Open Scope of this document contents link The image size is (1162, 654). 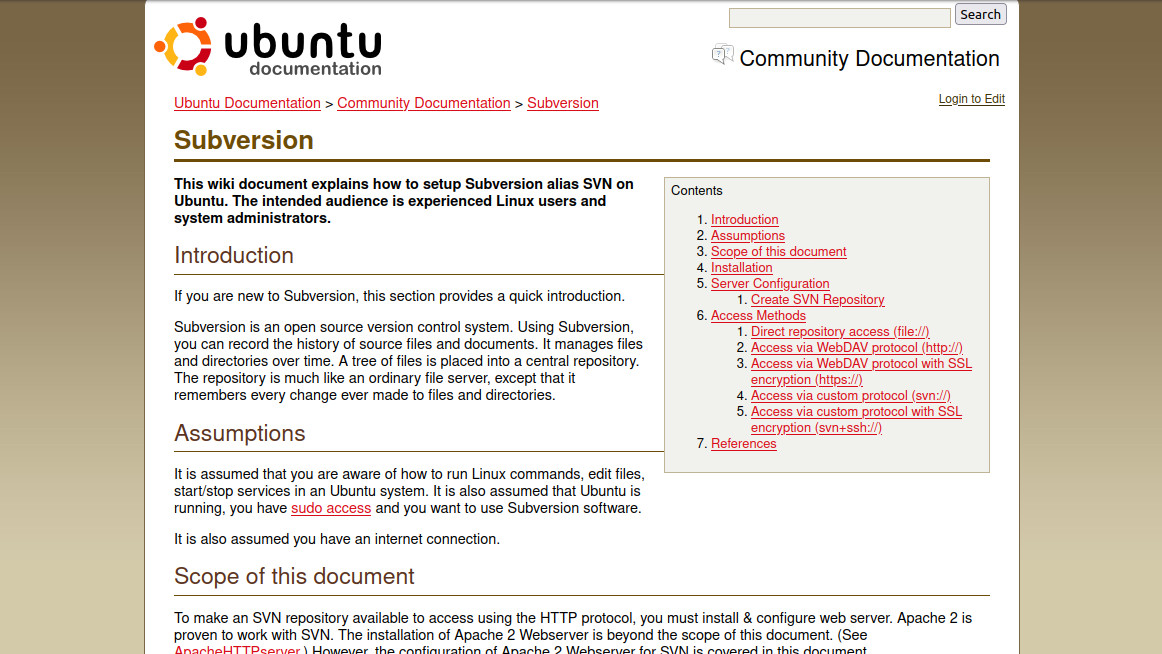coord(778,252)
